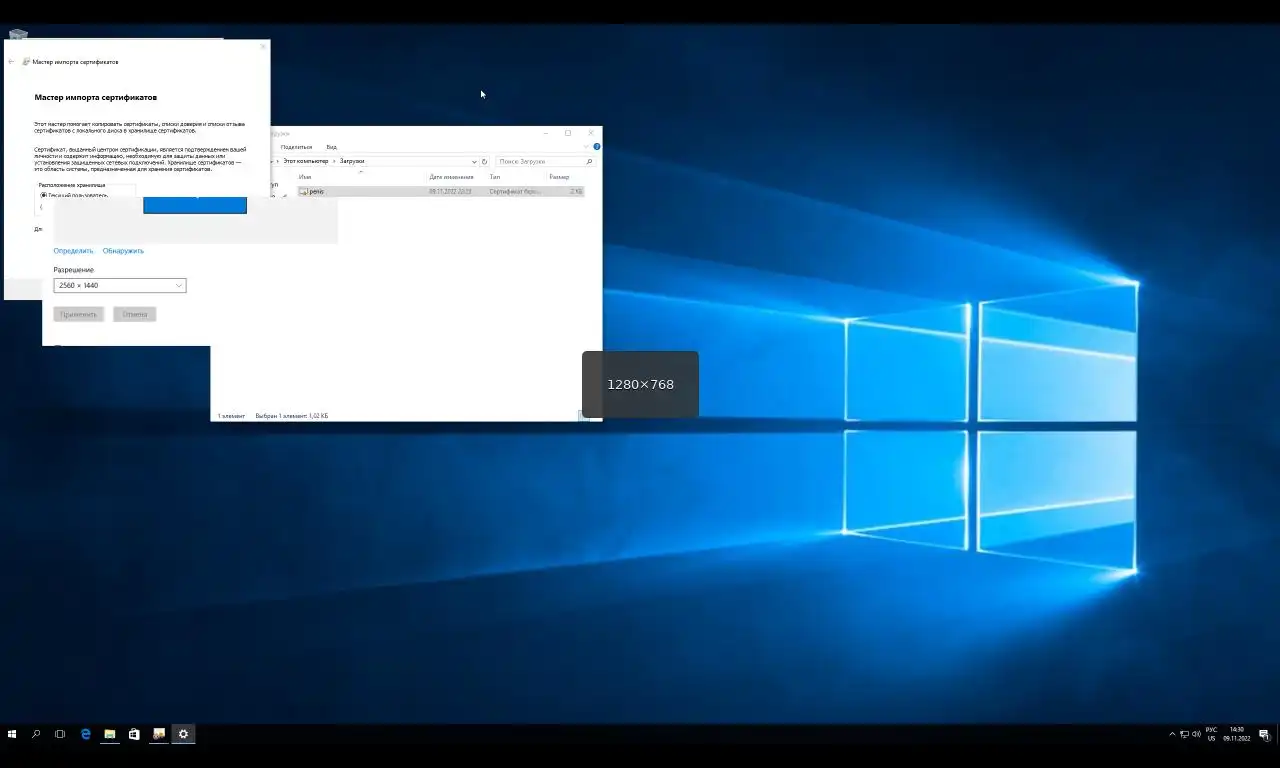Sort files by Дата изменения column
The height and width of the screenshot is (768, 1280).
tap(451, 177)
